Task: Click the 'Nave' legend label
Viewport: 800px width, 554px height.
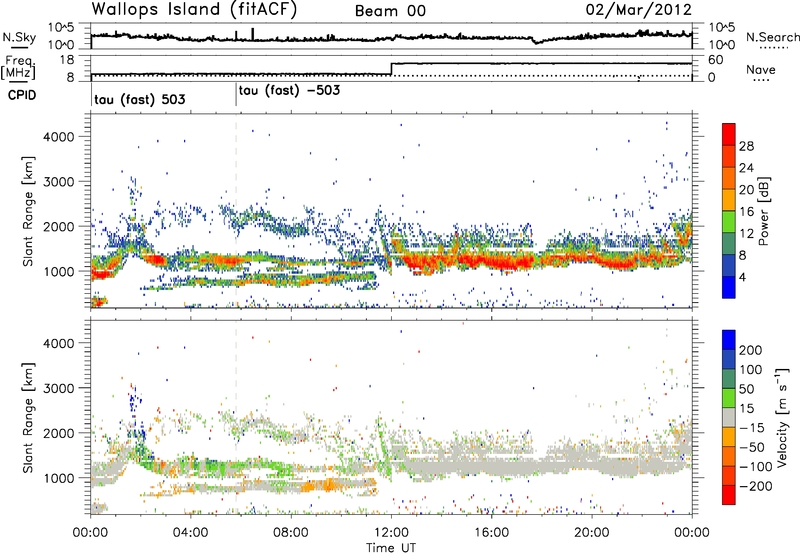Action: [x=760, y=69]
